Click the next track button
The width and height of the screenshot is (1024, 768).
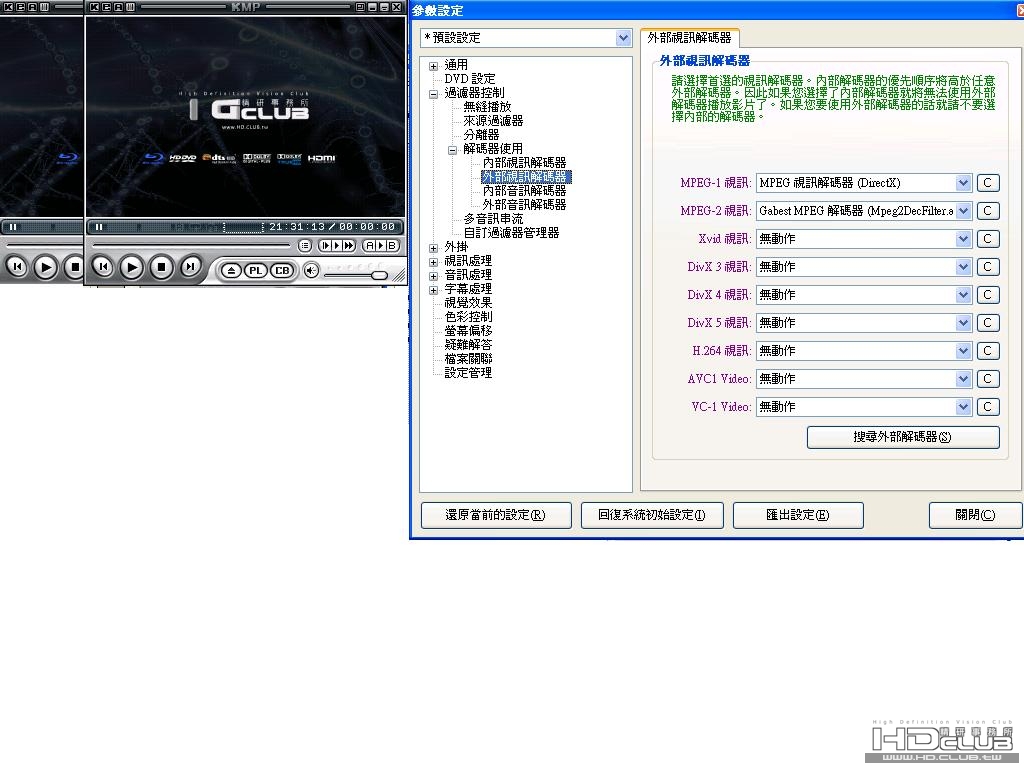(x=190, y=266)
